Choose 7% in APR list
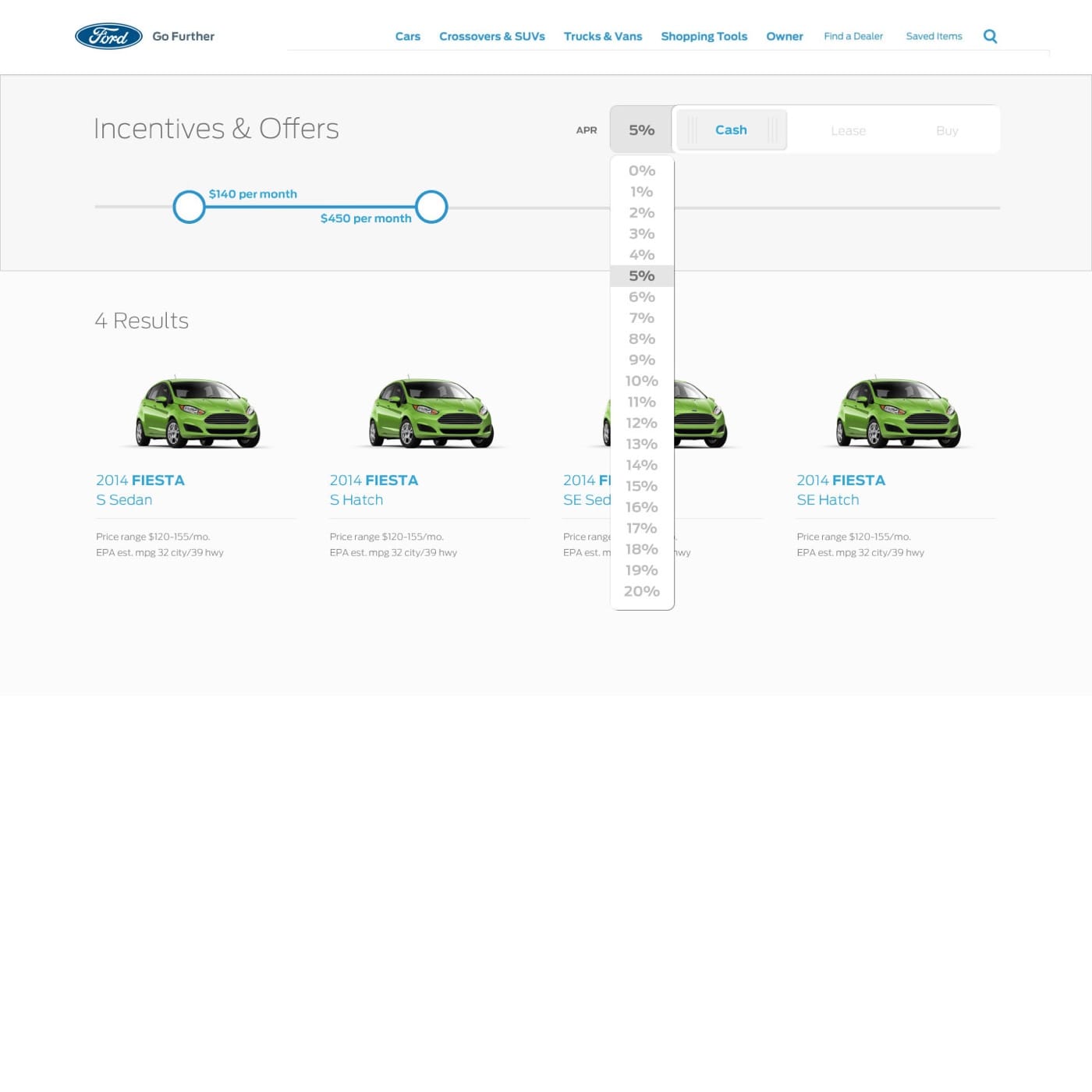Image resolution: width=1092 pixels, height=1092 pixels. coord(642,317)
